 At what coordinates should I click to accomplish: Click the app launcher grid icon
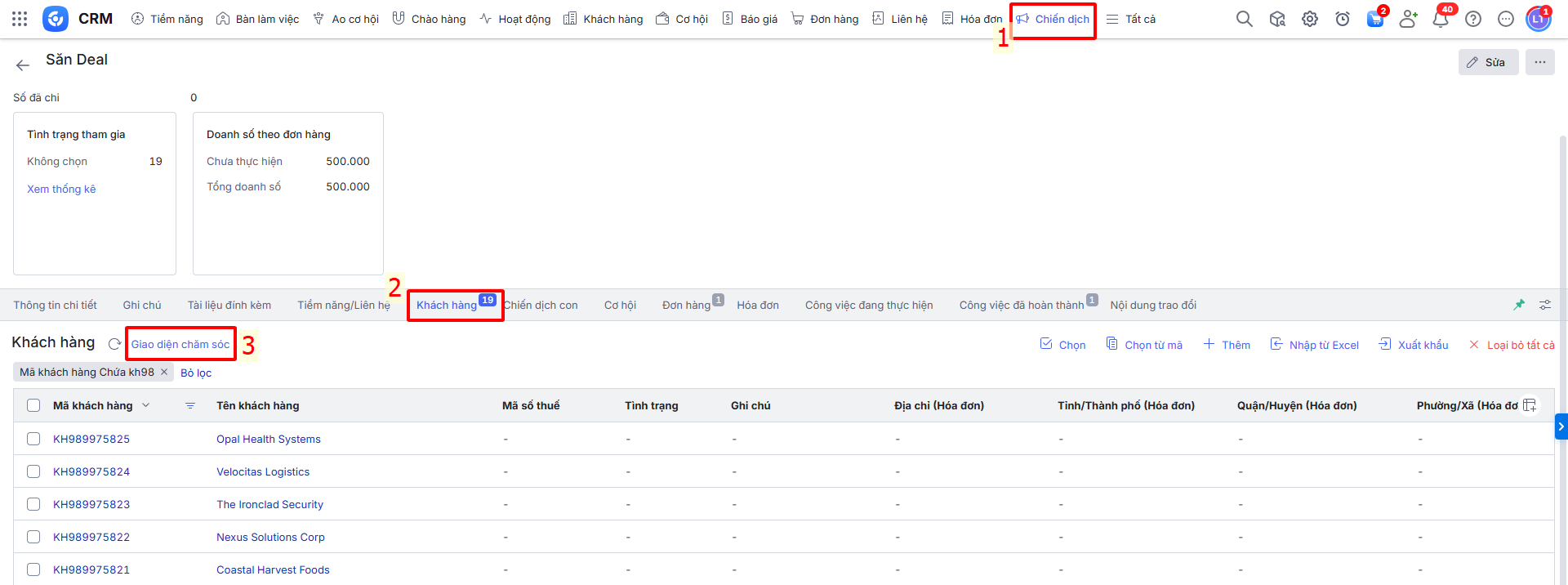[x=20, y=19]
